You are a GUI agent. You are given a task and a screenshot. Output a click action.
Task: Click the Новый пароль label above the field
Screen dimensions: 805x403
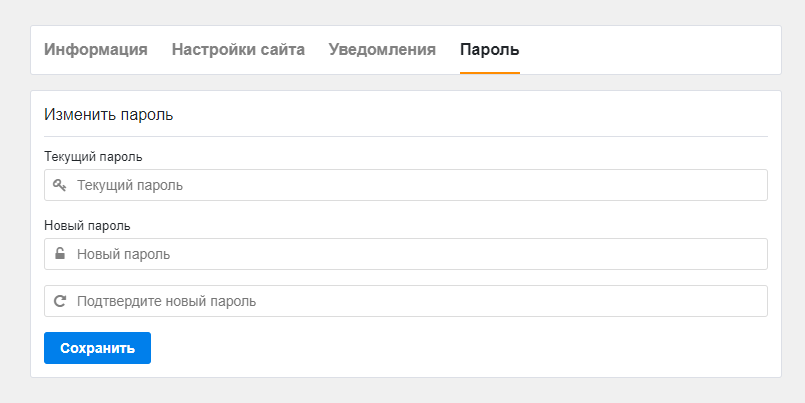pyautogui.click(x=87, y=225)
